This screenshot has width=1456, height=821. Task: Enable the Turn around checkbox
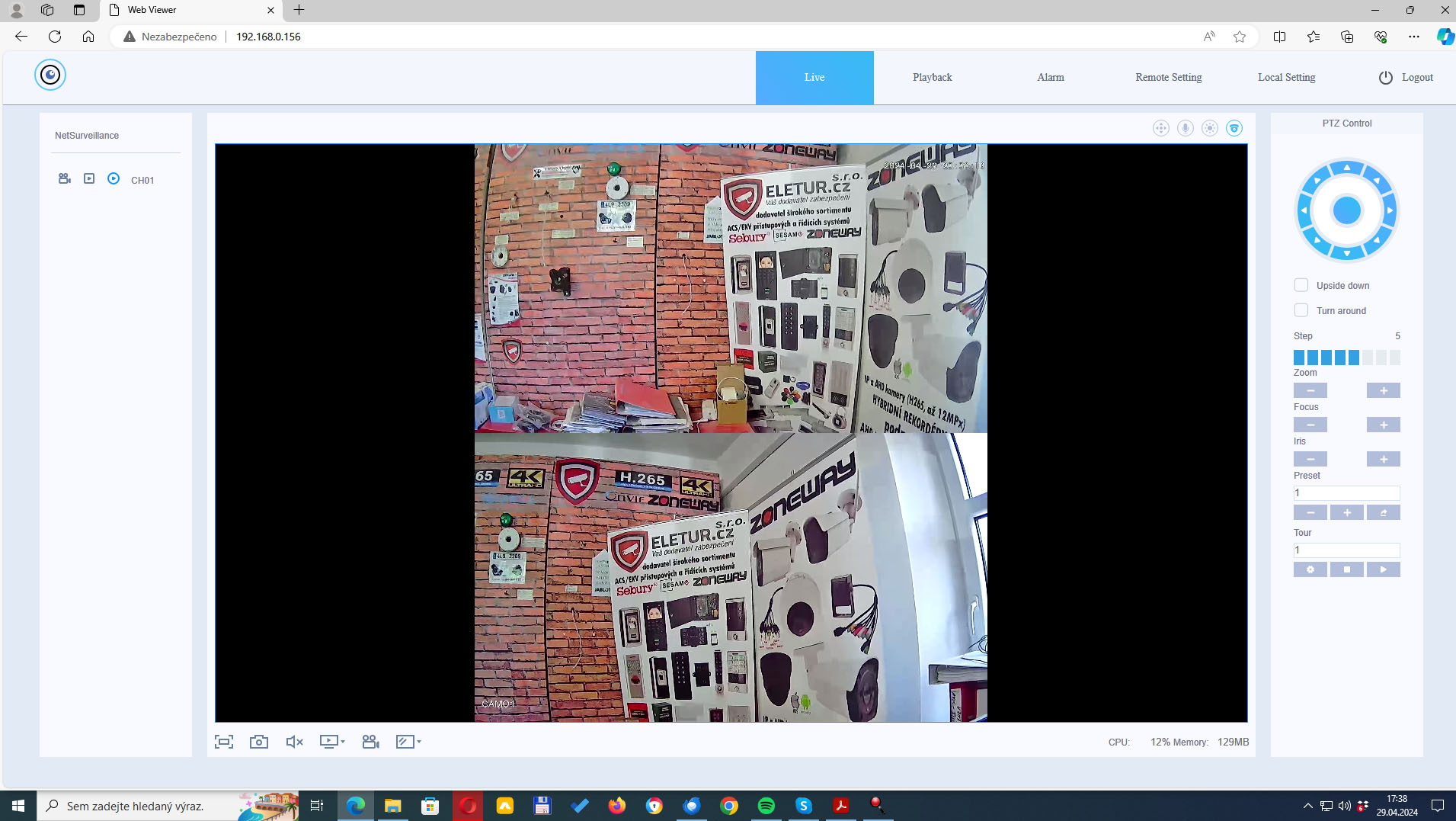click(x=1301, y=310)
